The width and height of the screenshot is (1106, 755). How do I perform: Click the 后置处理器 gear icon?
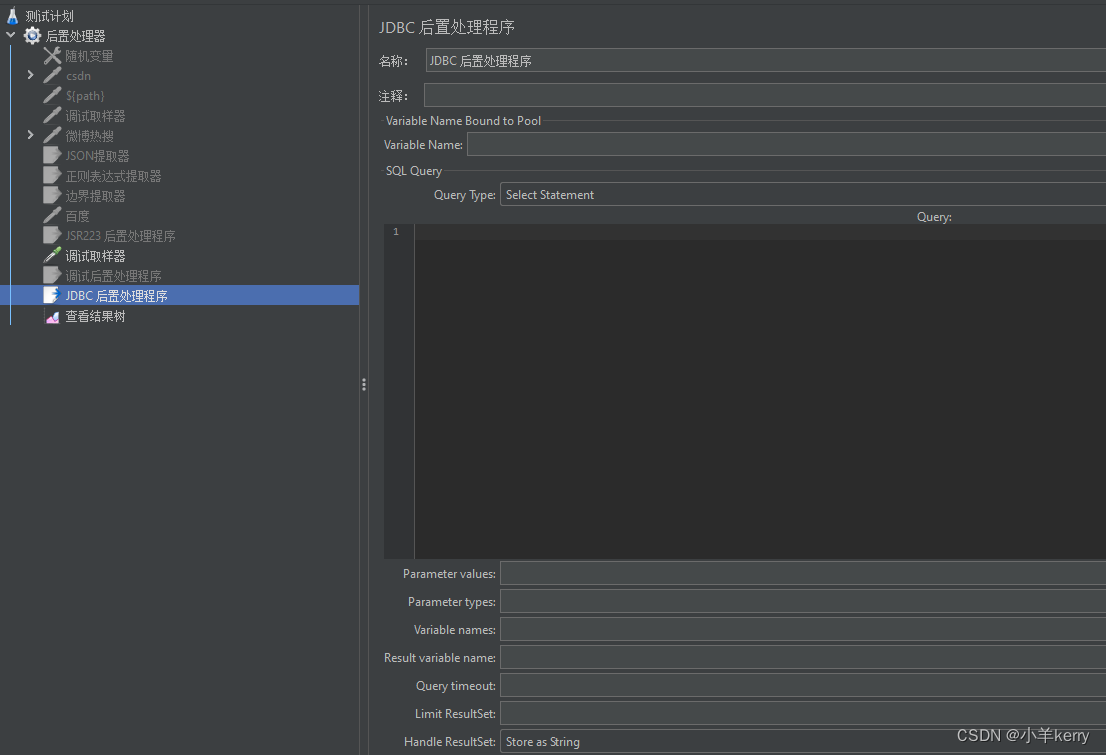click(x=32, y=35)
